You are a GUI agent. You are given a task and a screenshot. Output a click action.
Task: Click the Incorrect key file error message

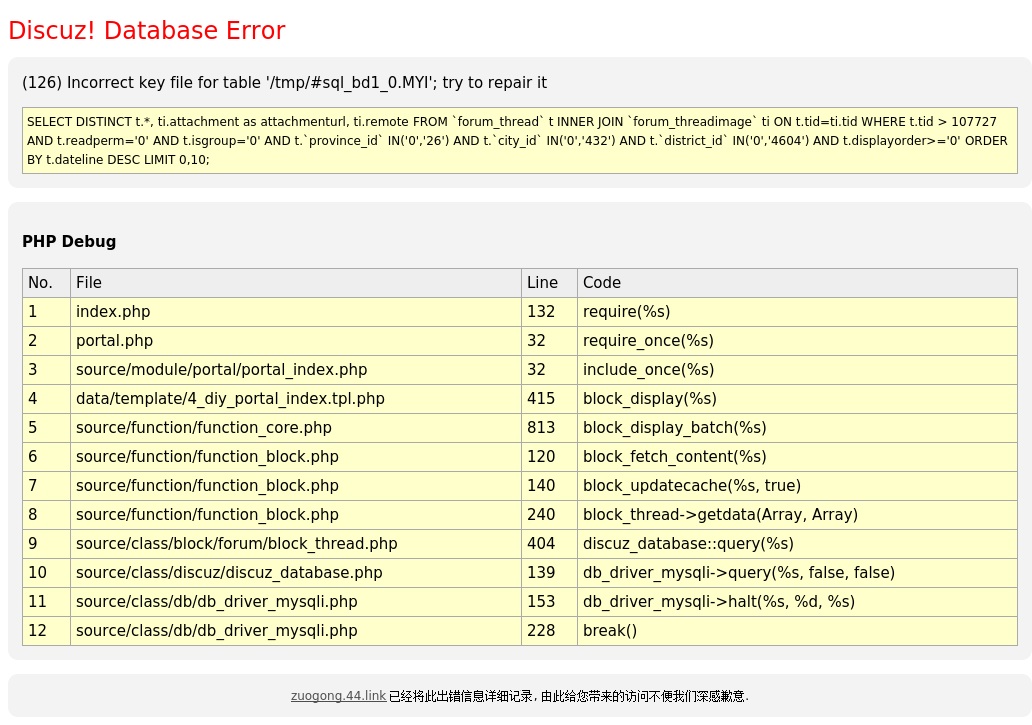click(x=284, y=83)
